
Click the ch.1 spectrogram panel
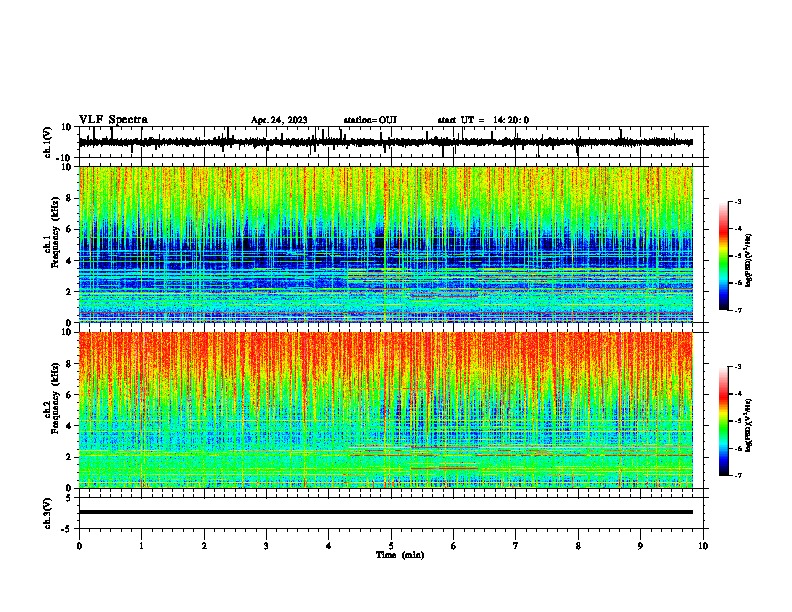click(386, 244)
